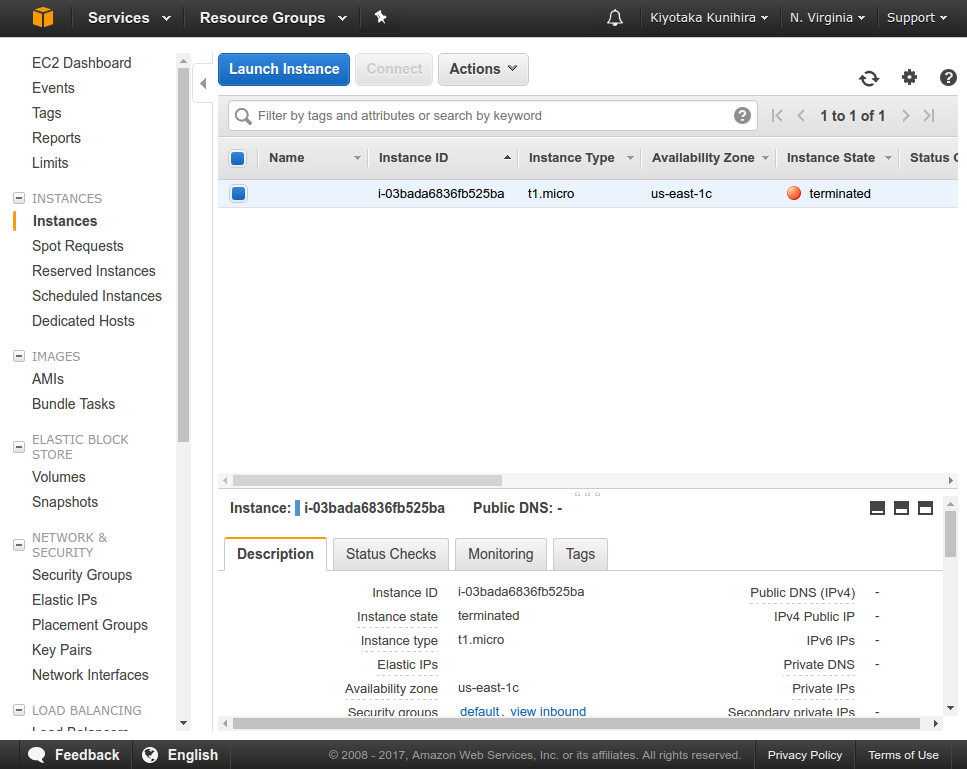Screen dimensions: 967x769
Task: Open Security Groups in sidebar
Action: [x=82, y=575]
